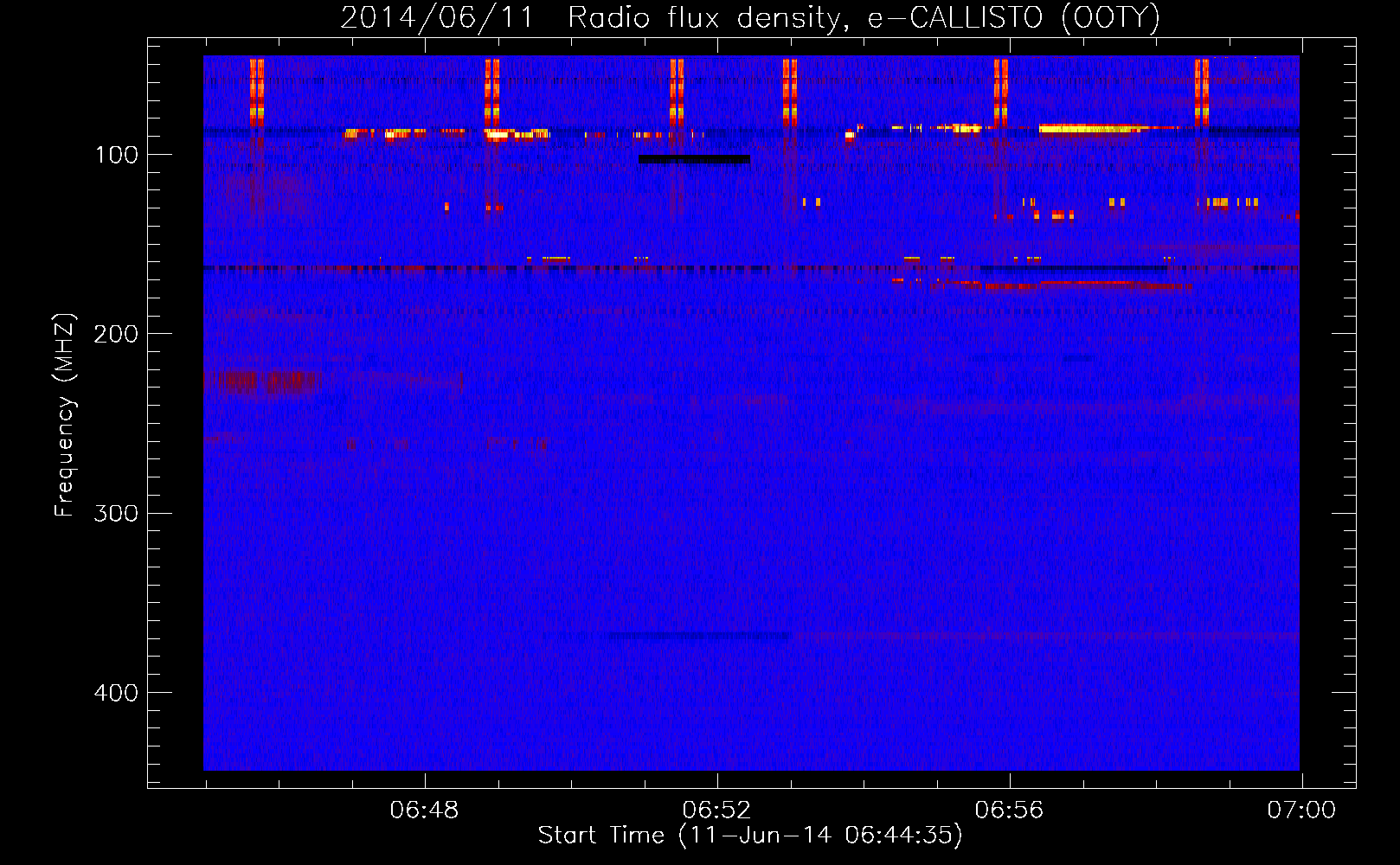Click the '100' frequency tick label

(117, 155)
